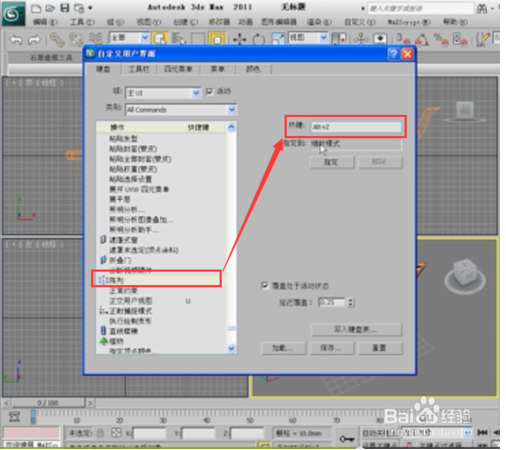Click the delay override spinner arrows
The image size is (506, 450).
point(350,302)
